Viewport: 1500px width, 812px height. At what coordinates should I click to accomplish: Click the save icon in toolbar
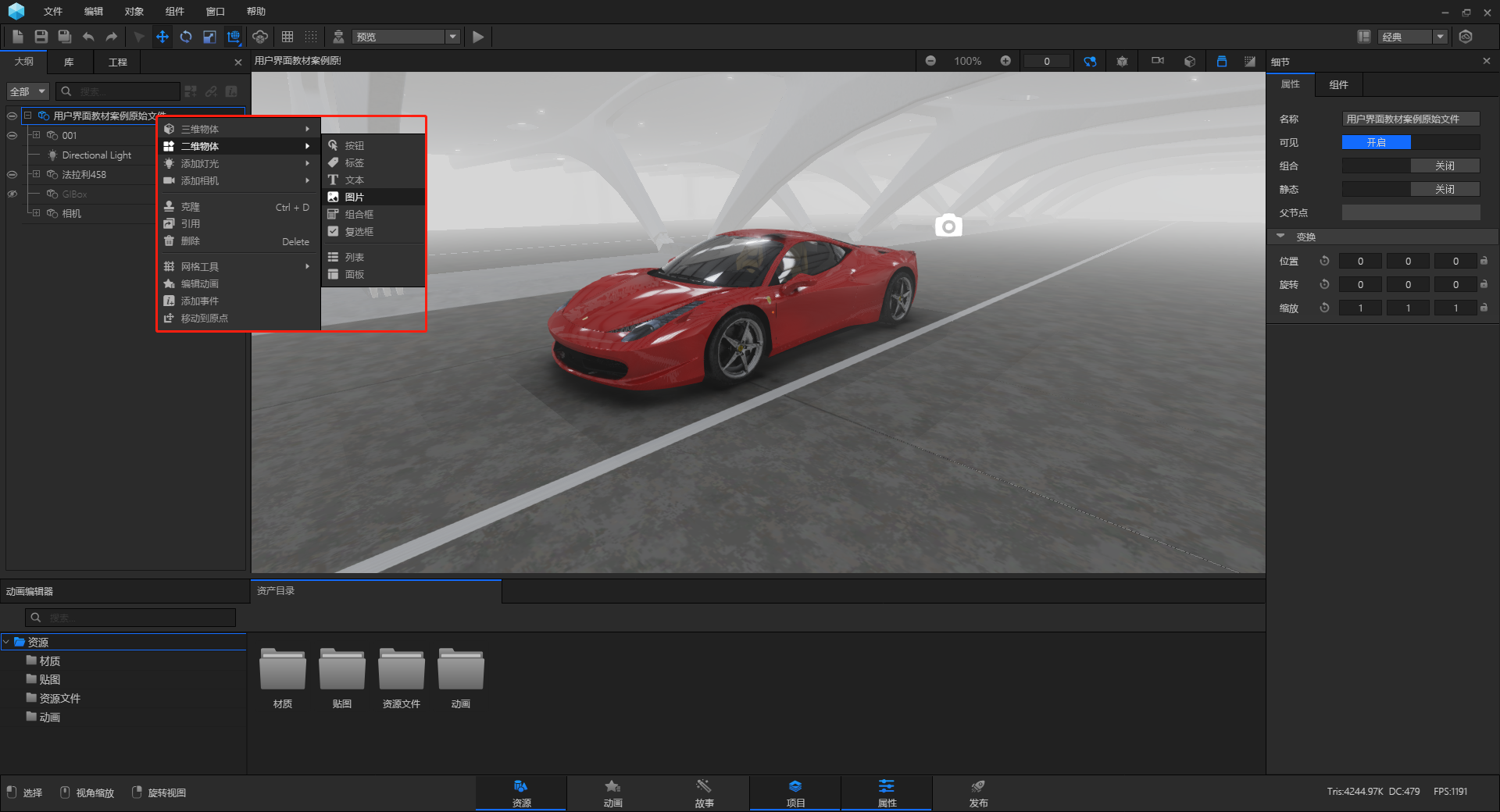coord(41,37)
